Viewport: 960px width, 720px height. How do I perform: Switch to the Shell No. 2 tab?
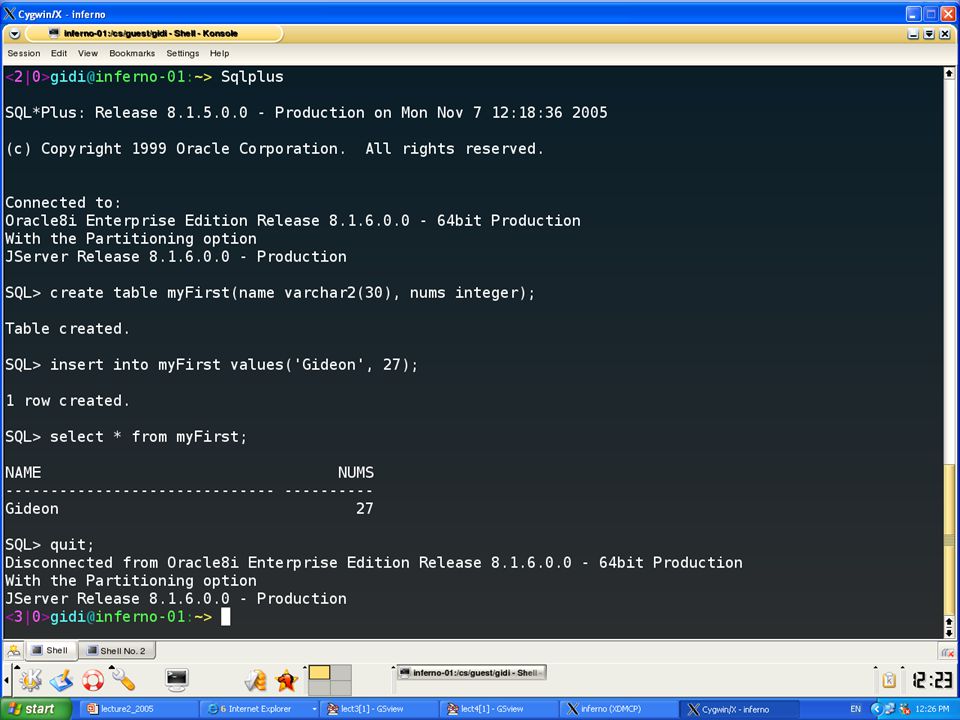tap(117, 651)
